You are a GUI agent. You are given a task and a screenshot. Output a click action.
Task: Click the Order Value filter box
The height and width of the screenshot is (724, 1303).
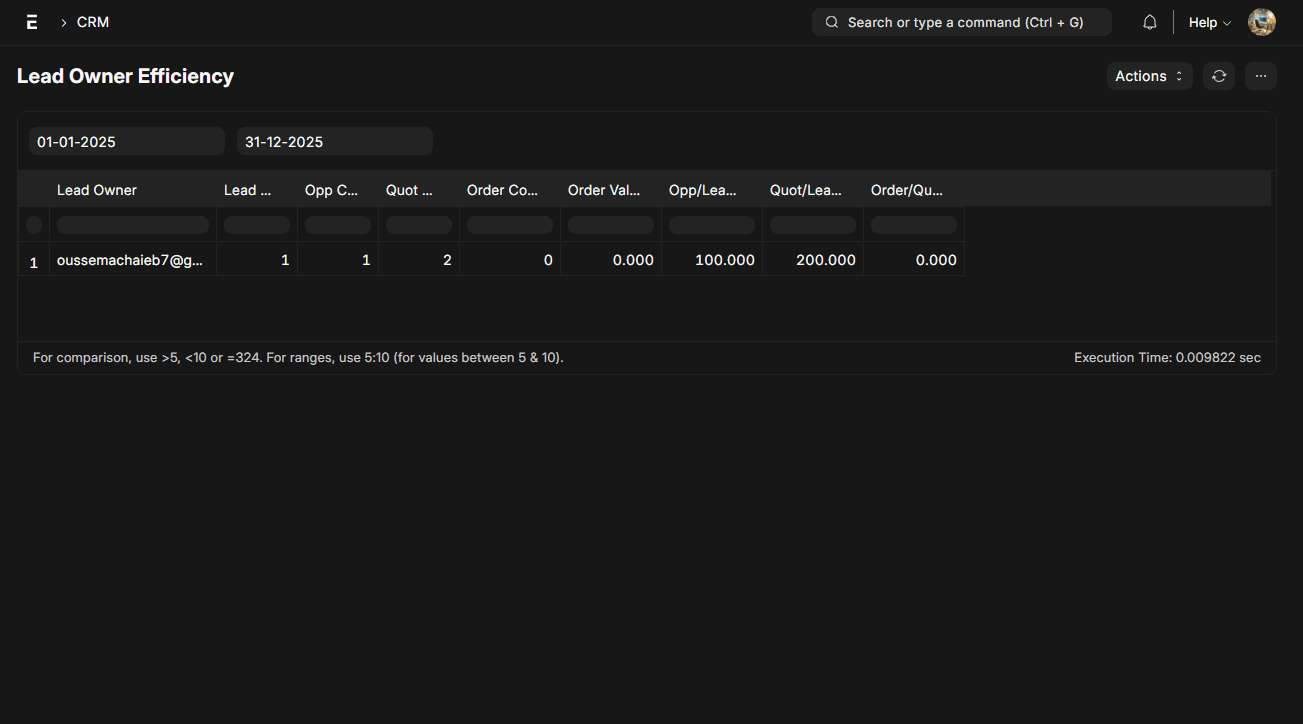pos(611,225)
